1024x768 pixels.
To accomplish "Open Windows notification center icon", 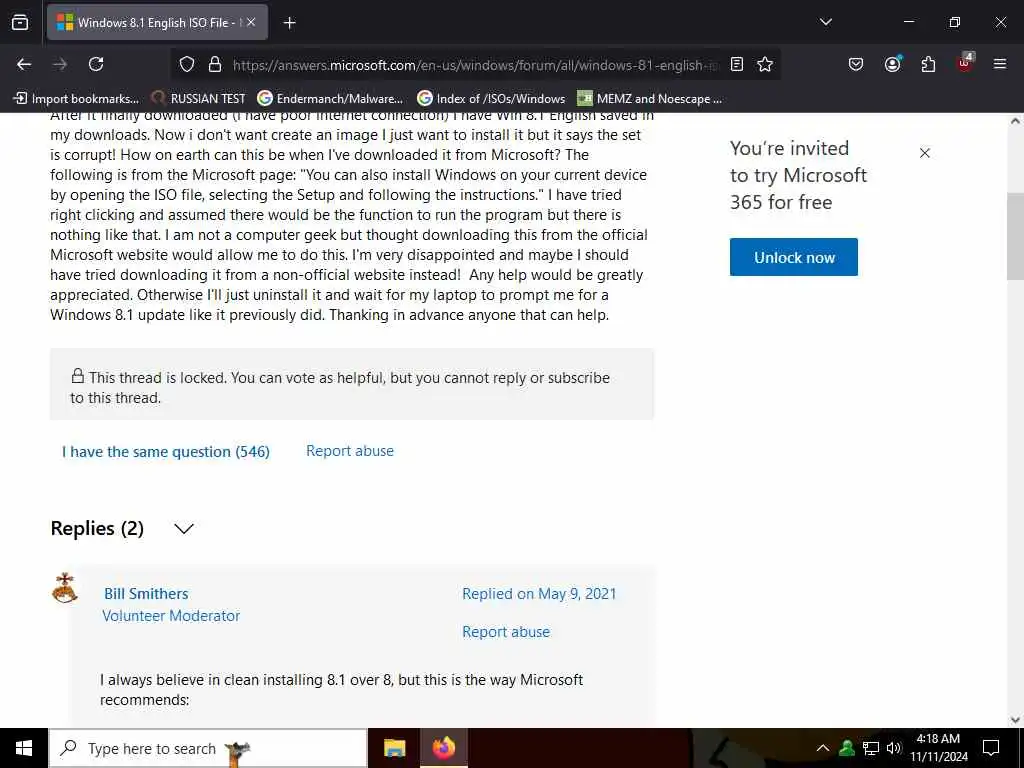I will (991, 748).
